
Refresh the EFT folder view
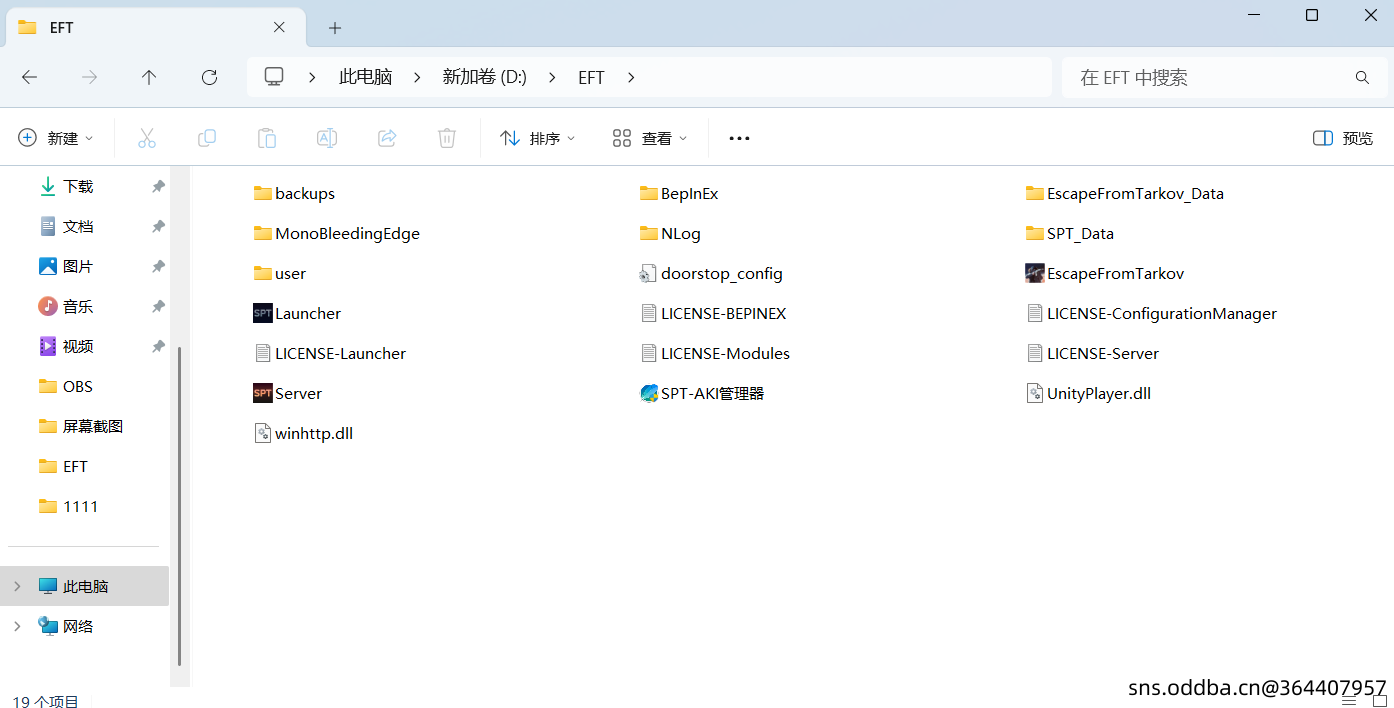(209, 77)
